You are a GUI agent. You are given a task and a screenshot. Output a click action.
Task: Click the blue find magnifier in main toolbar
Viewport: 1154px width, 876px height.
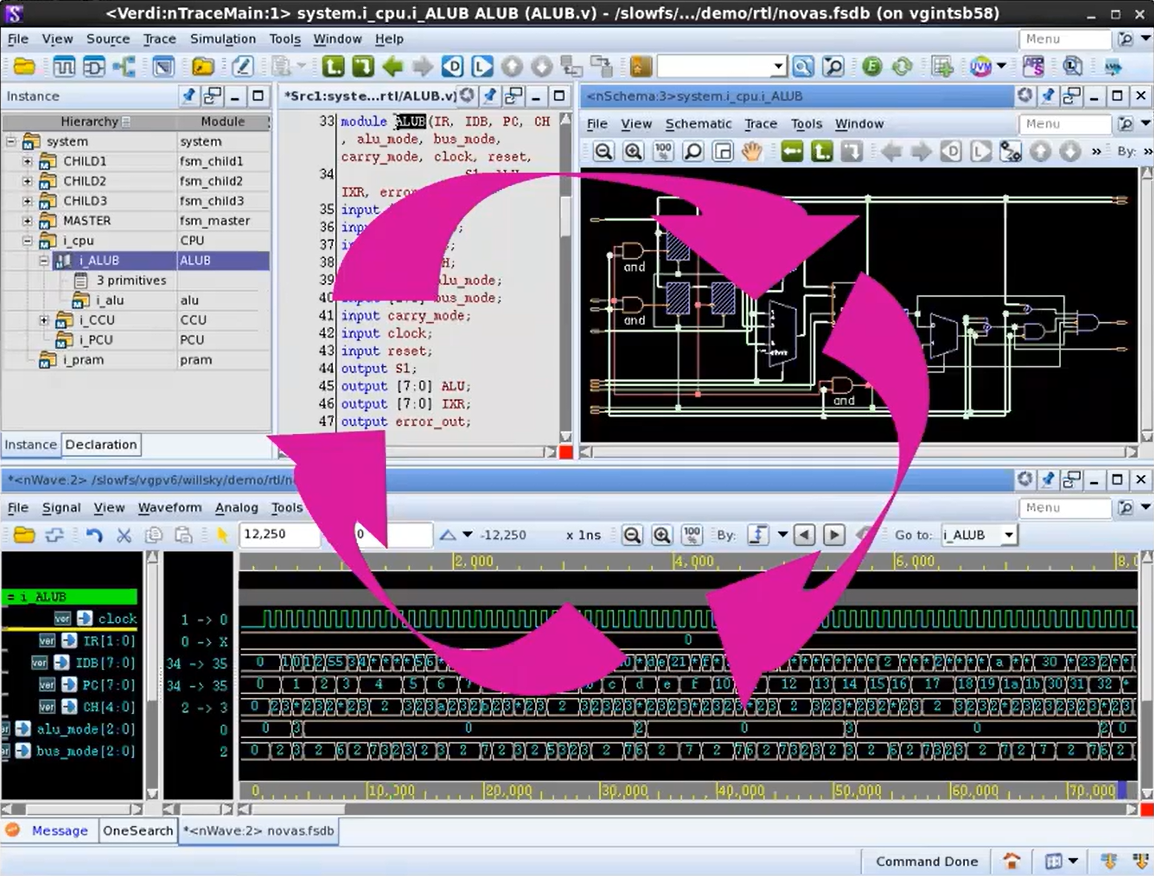point(803,67)
